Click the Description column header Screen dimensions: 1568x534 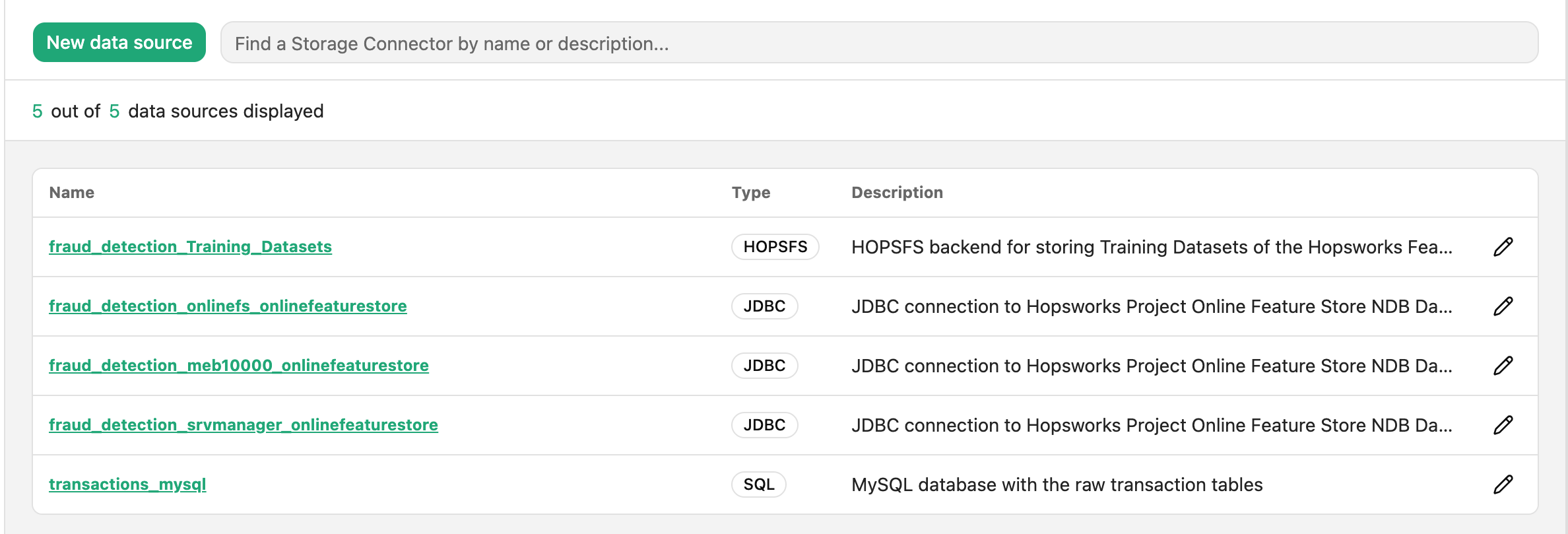pos(897,193)
